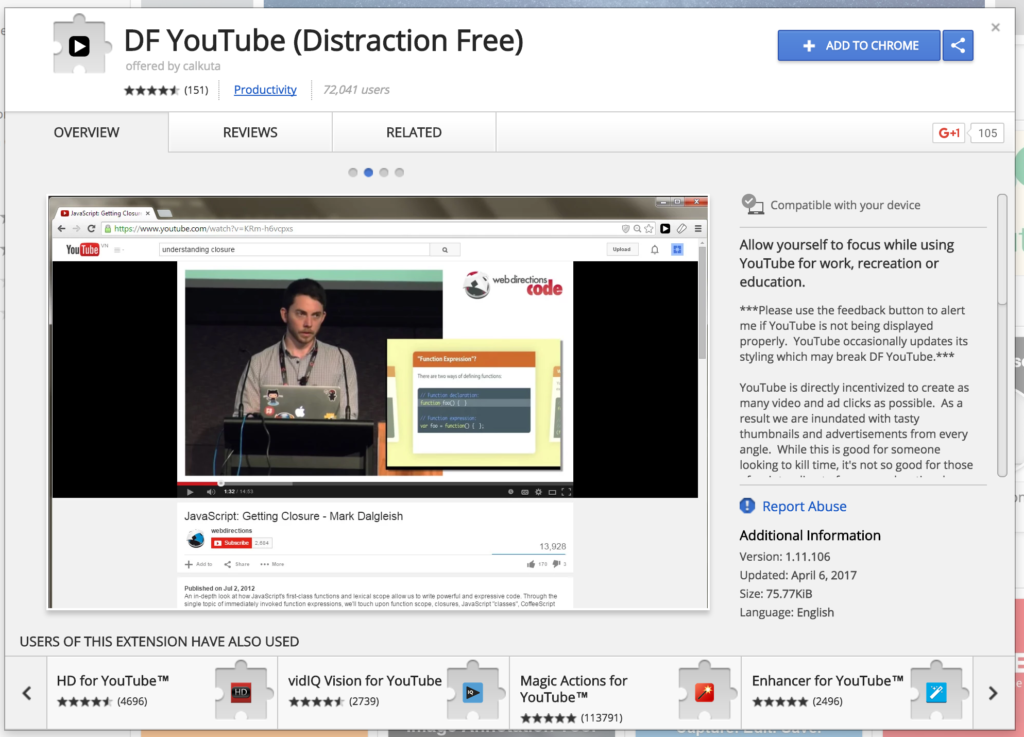This screenshot has width=1024, height=737.
Task: Click the share icon button
Action: pos(957,46)
